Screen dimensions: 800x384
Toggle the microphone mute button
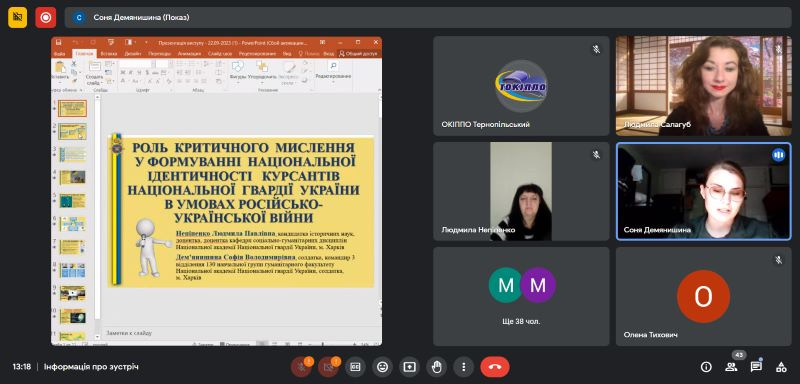coord(301,367)
